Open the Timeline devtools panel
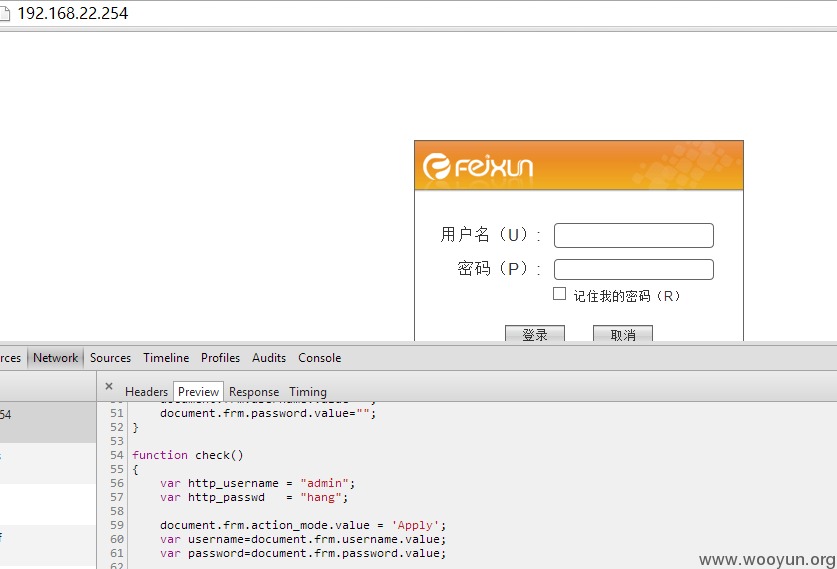The width and height of the screenshot is (837, 569). pyautogui.click(x=166, y=358)
